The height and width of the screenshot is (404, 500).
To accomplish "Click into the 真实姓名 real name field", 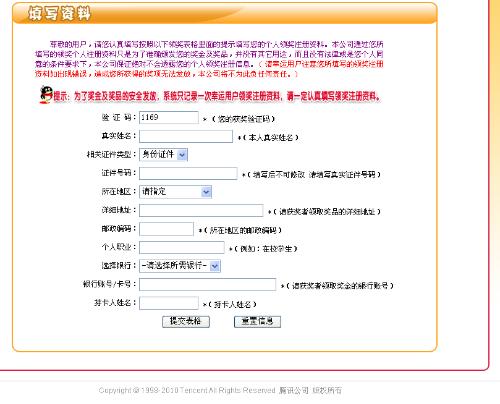I will pyautogui.click(x=186, y=136).
